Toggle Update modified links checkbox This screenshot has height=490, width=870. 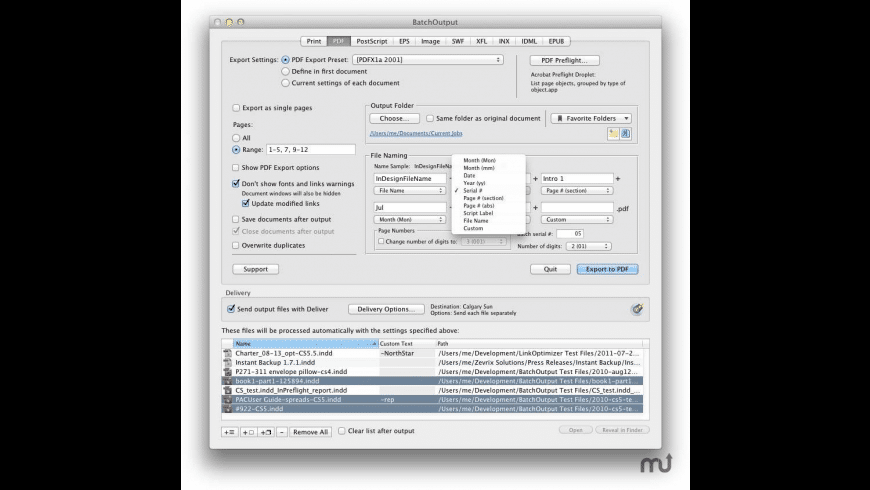[246, 204]
